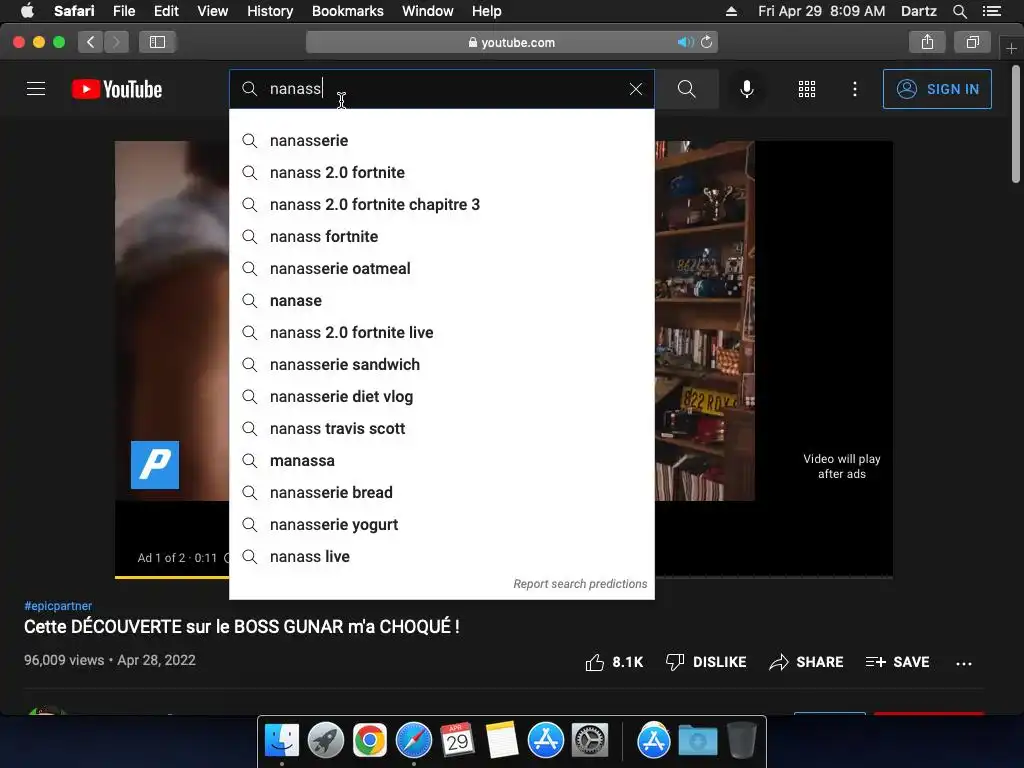1024x768 pixels.
Task: Open Launchpad from the Dock
Action: tap(326, 740)
